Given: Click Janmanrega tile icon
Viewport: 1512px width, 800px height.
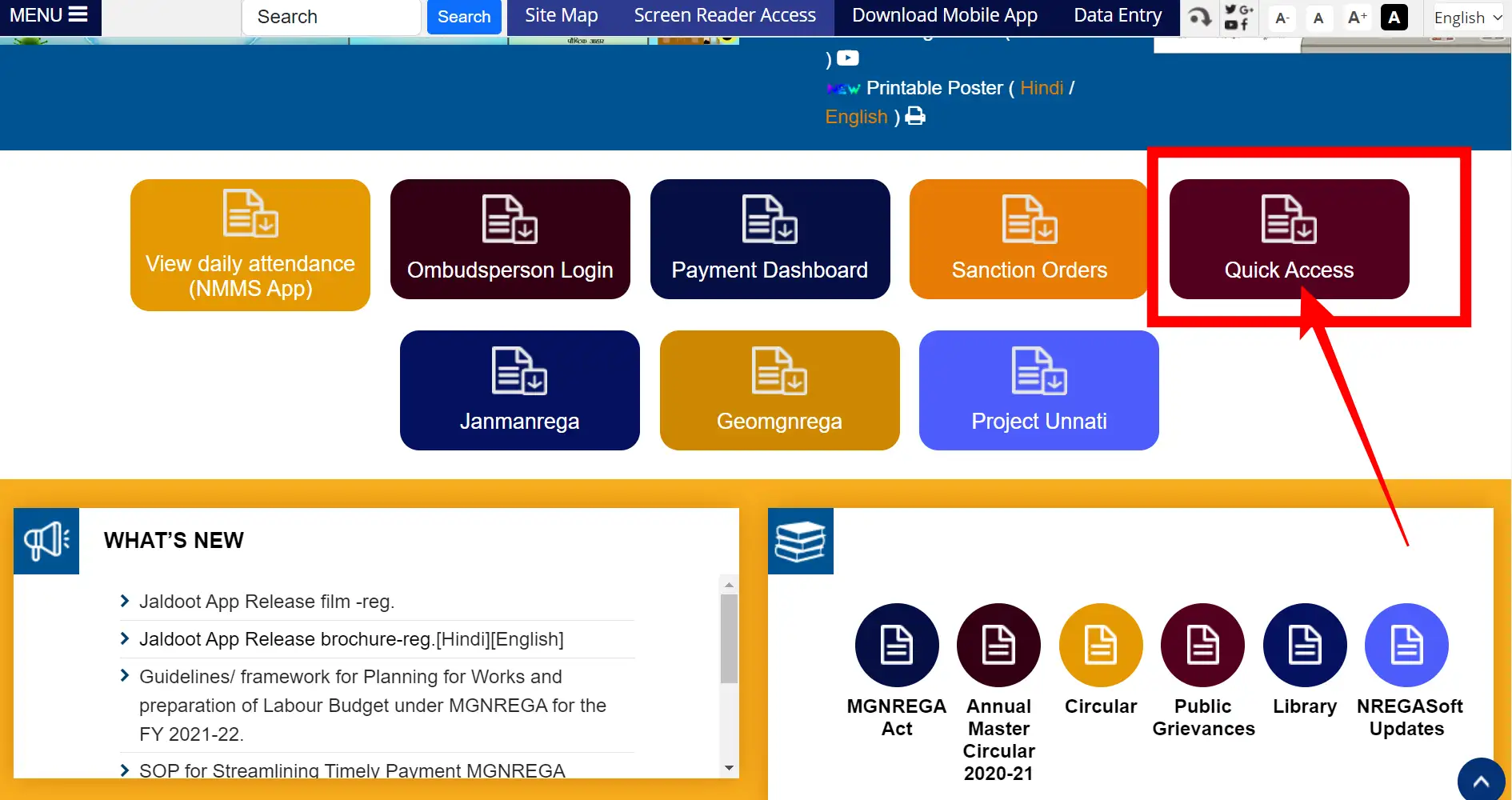Looking at the screenshot, I should click(x=519, y=370).
